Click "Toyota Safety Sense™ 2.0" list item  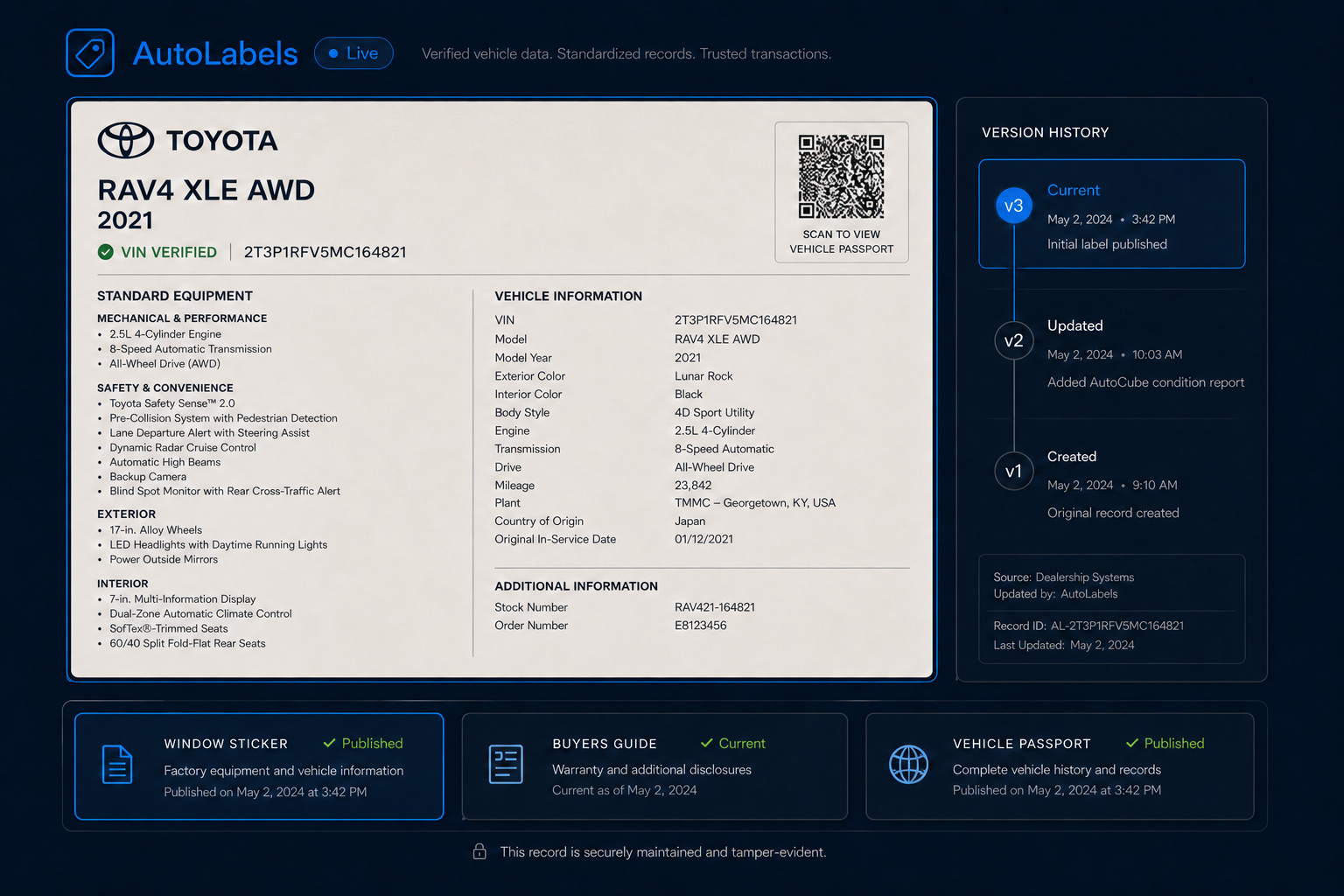[x=172, y=403]
